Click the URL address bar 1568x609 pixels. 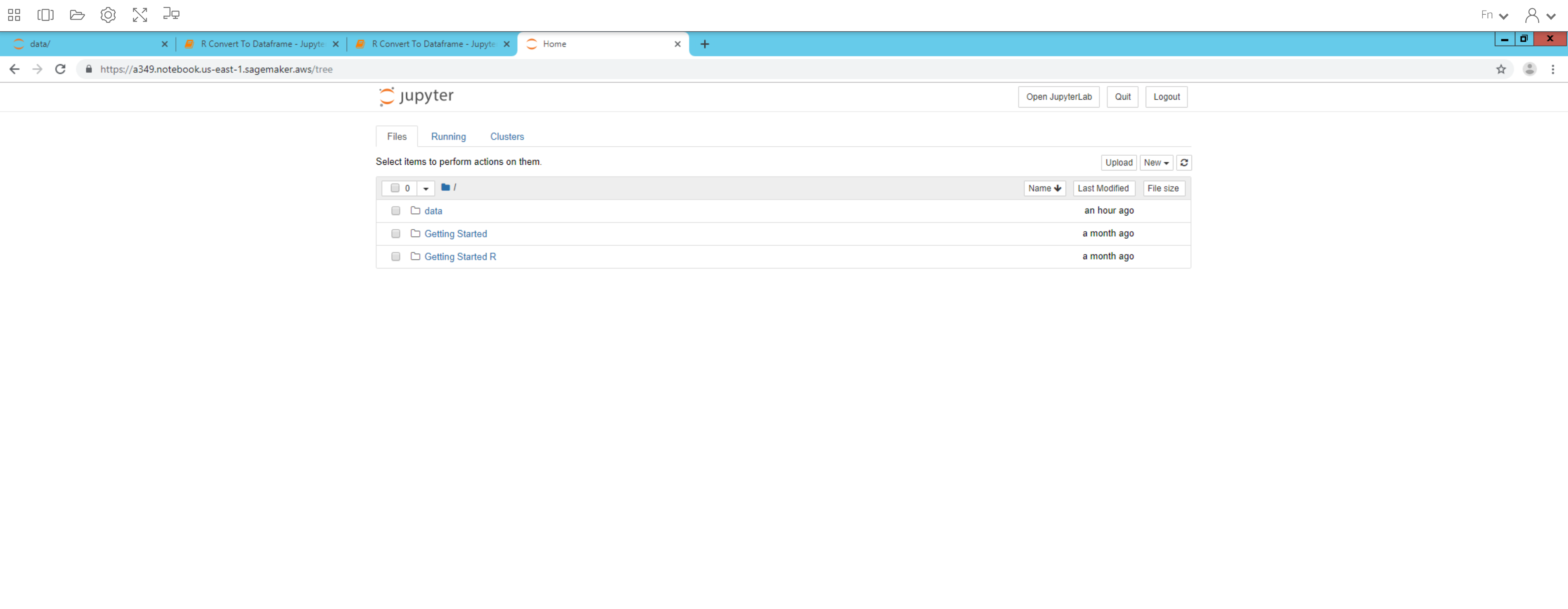tap(730, 69)
